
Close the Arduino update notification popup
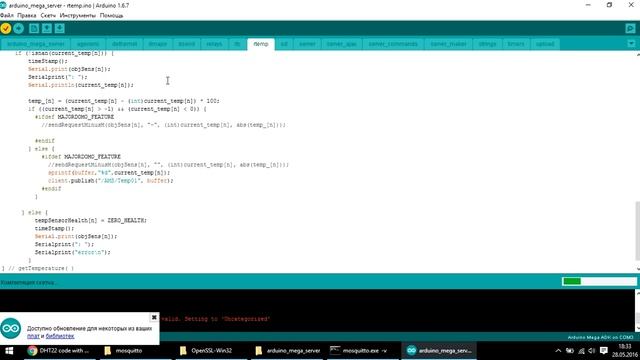tap(154, 317)
